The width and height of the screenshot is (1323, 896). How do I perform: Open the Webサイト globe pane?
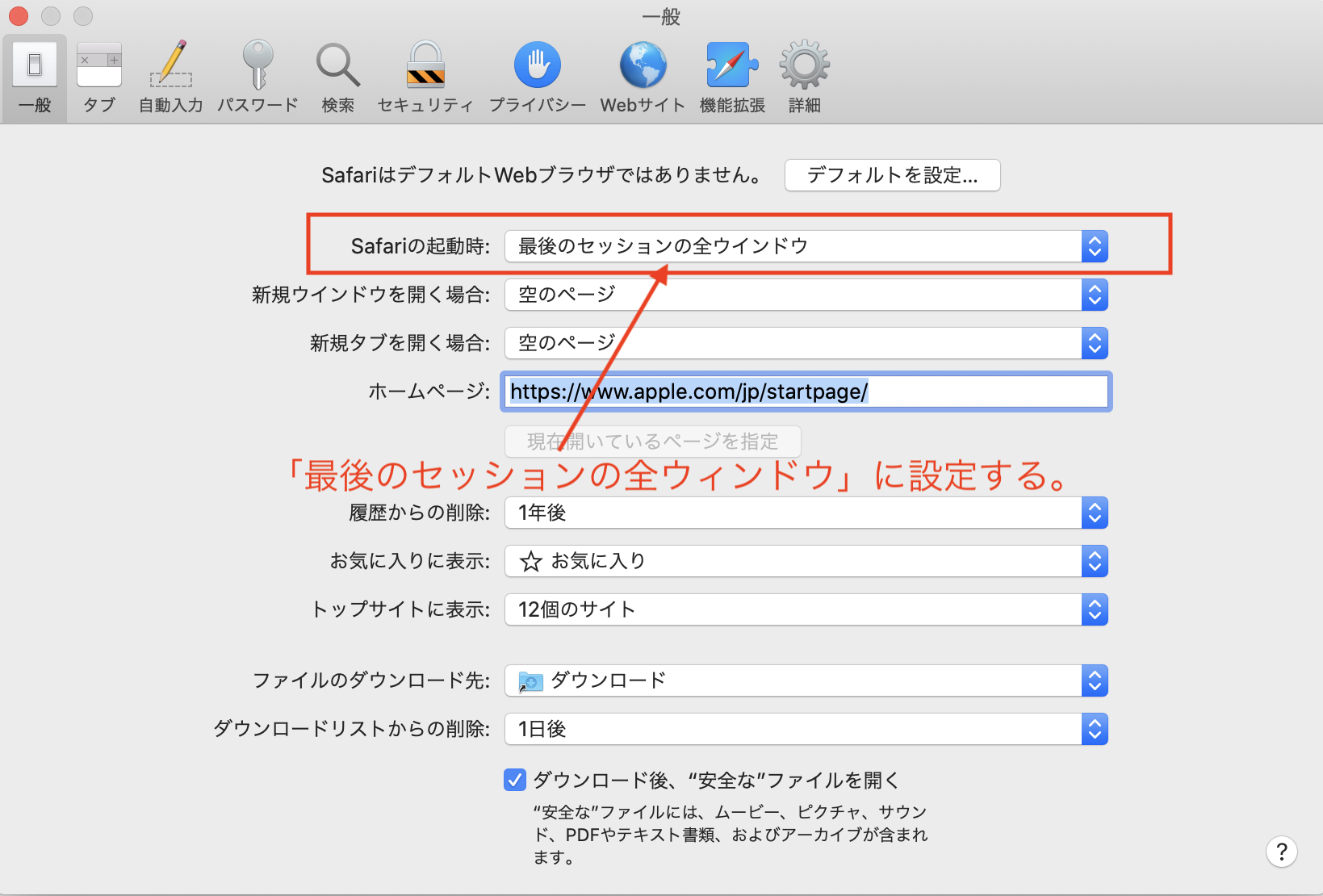(643, 78)
